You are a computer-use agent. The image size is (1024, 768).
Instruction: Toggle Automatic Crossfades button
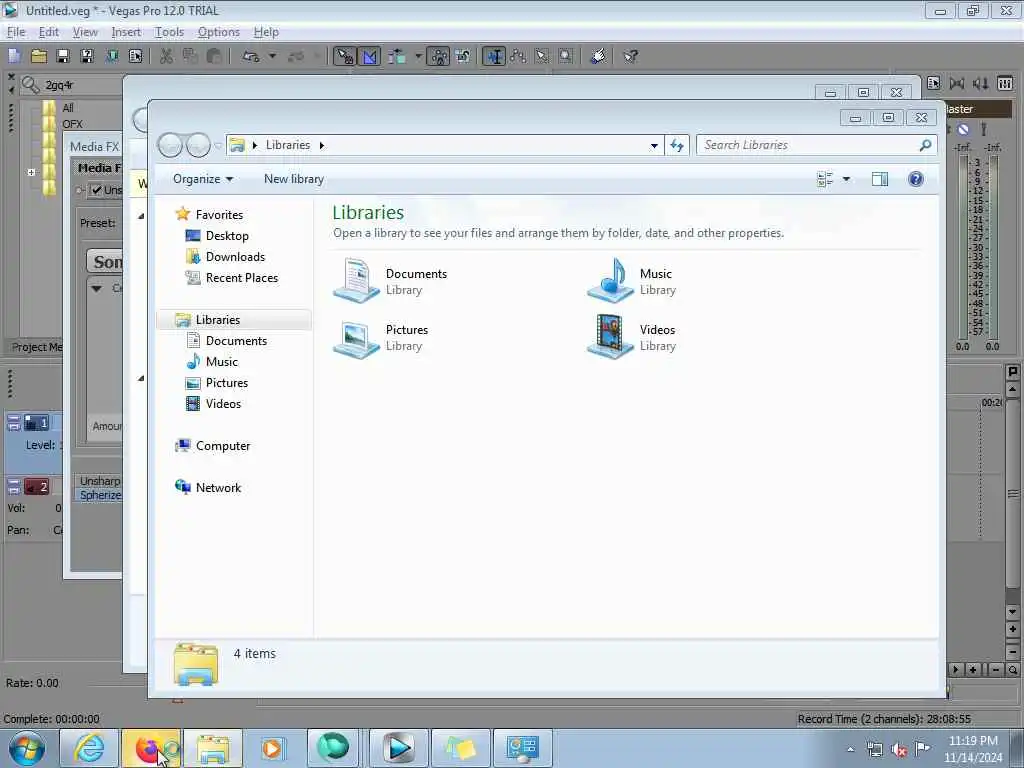tap(369, 57)
